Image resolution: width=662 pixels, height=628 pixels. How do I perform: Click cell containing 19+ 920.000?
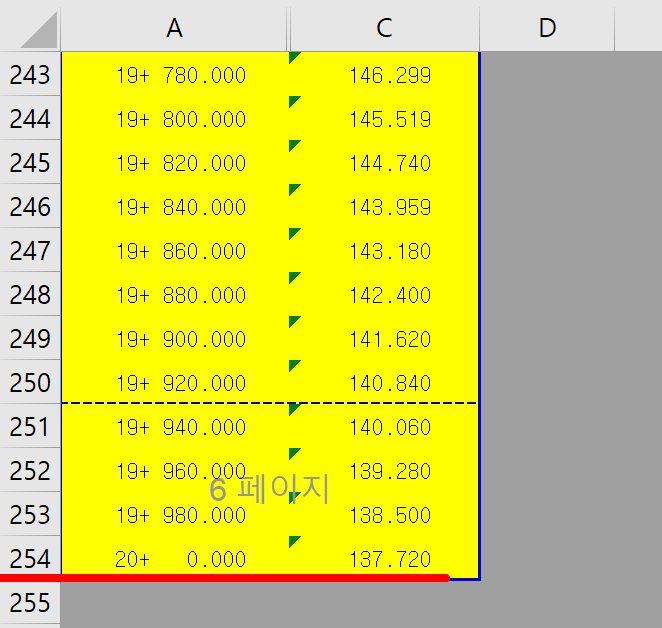pyautogui.click(x=175, y=382)
